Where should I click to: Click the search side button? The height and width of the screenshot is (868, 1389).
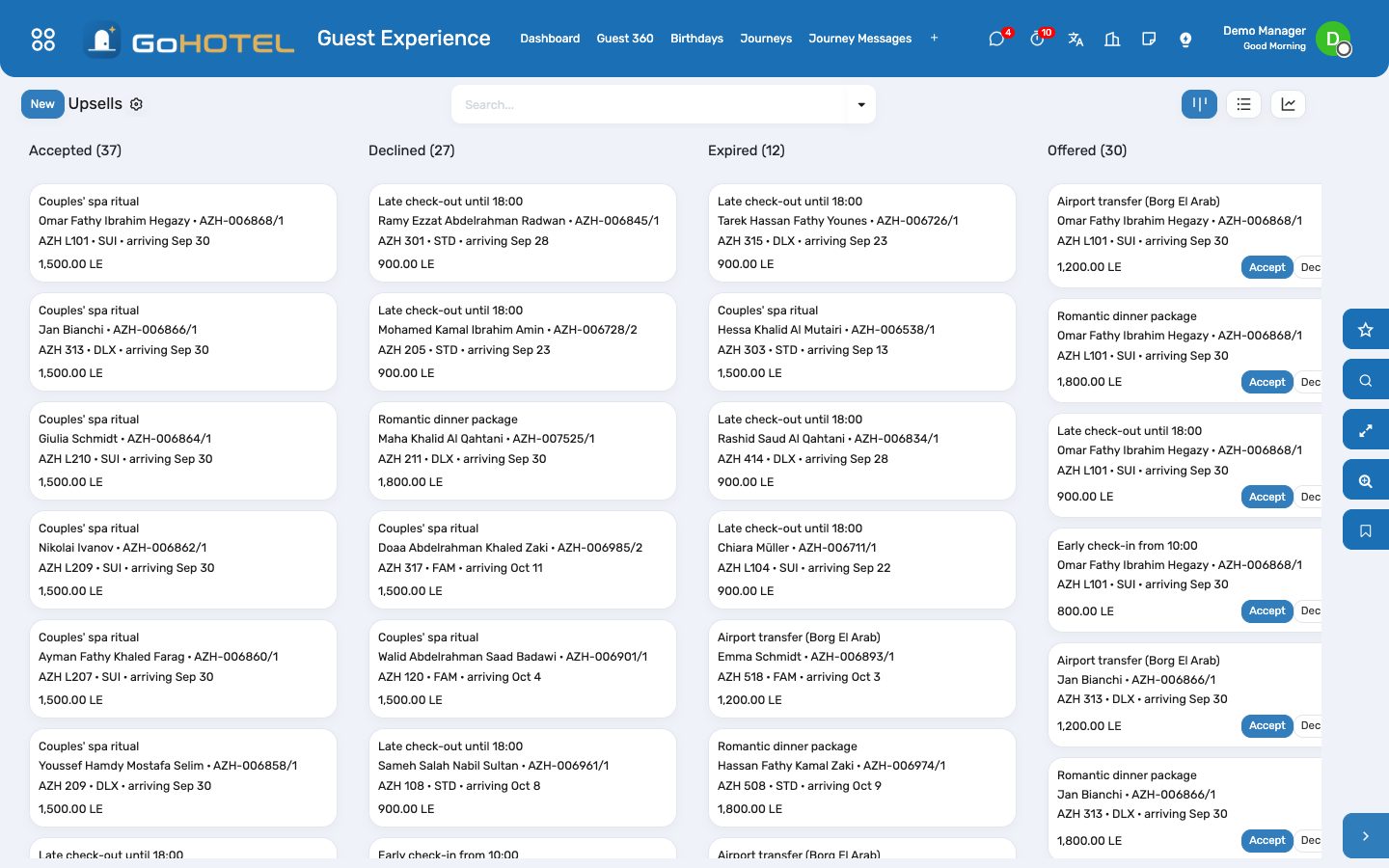[x=1366, y=380]
